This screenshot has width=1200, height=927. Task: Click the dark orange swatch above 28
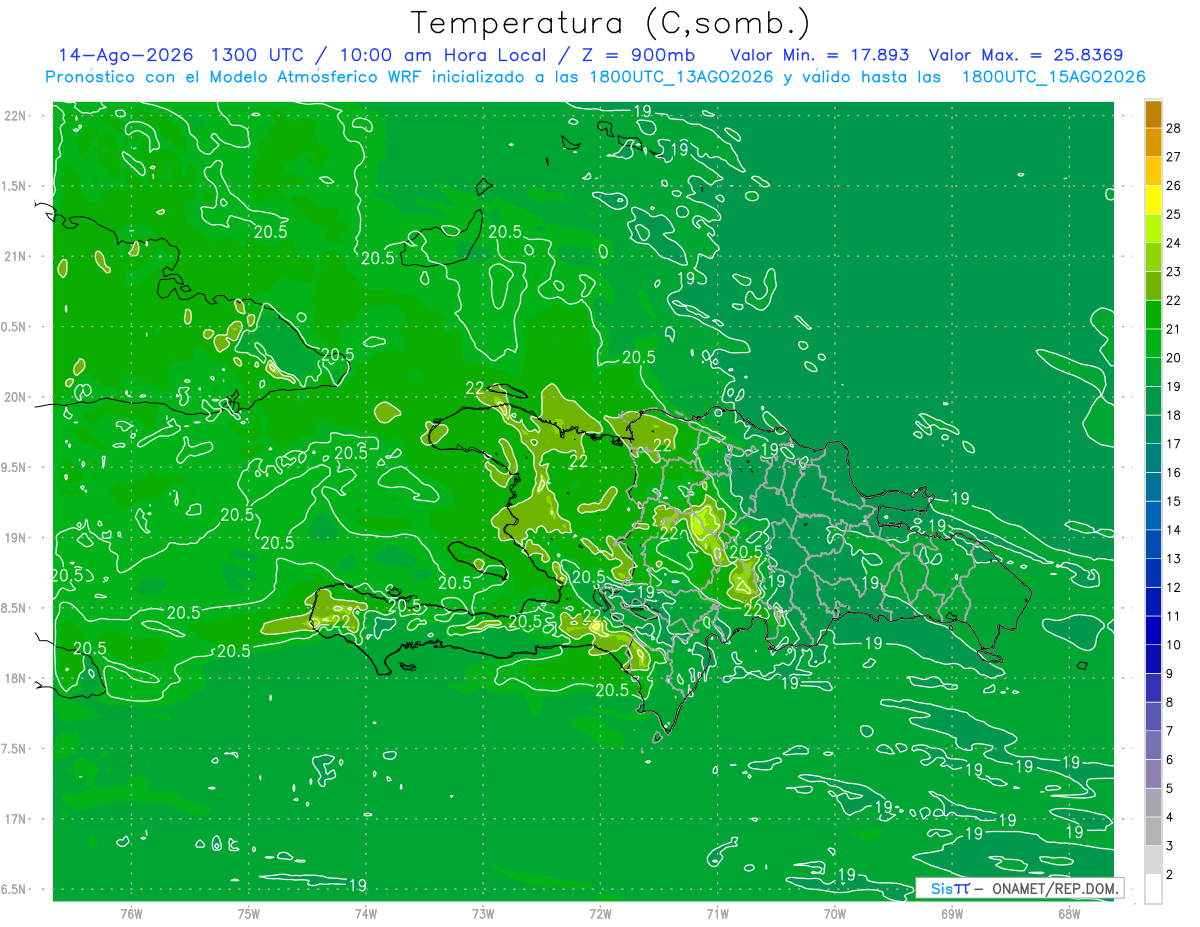1153,114
